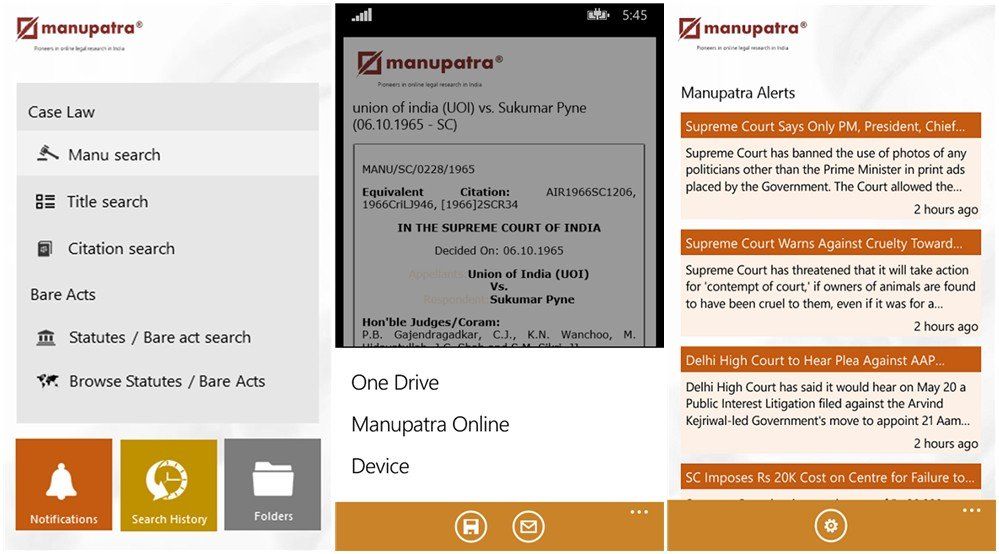Open the Notifications bell tile

coord(64,485)
